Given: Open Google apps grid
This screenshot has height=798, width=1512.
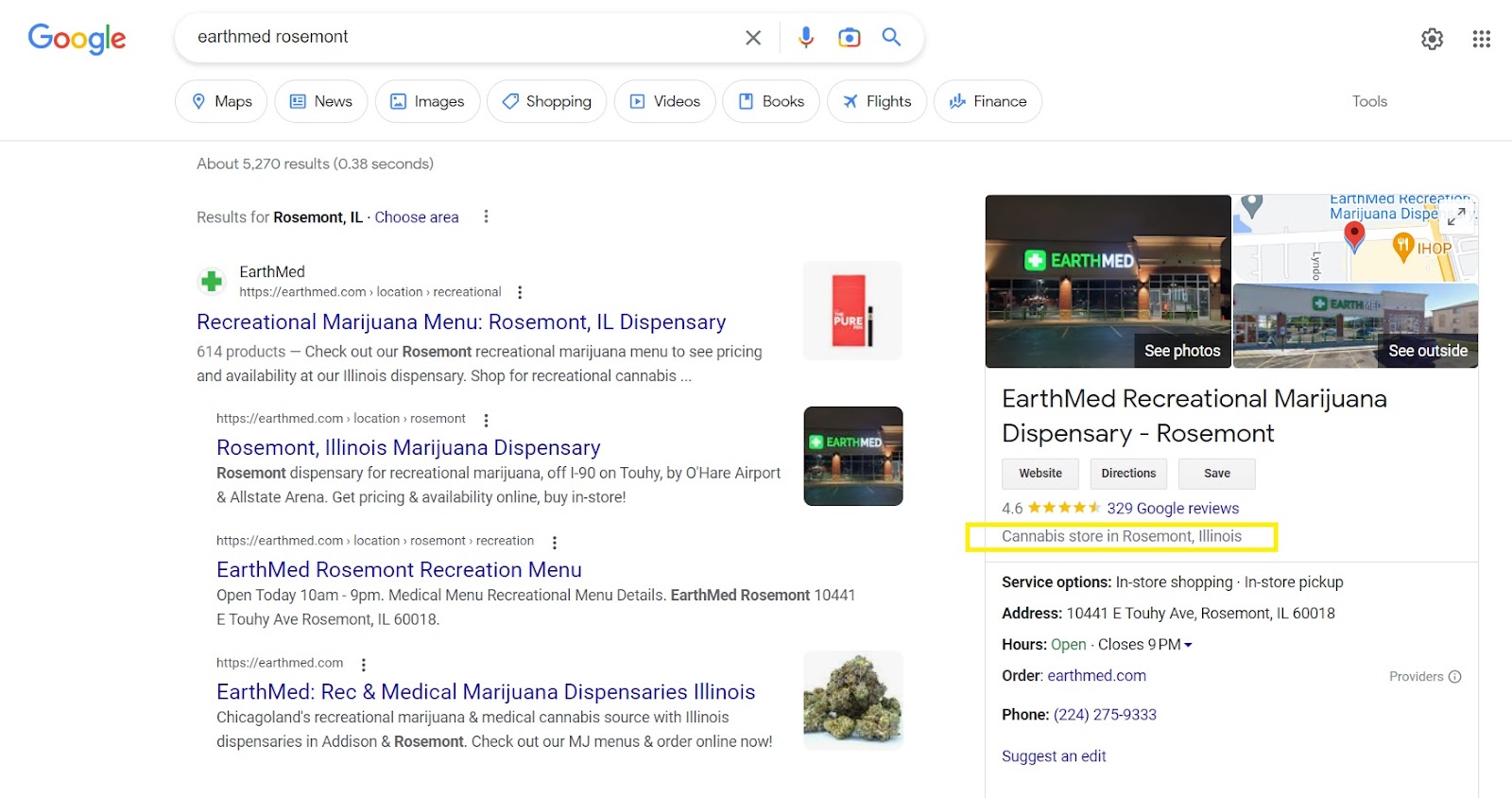Looking at the screenshot, I should tap(1482, 39).
